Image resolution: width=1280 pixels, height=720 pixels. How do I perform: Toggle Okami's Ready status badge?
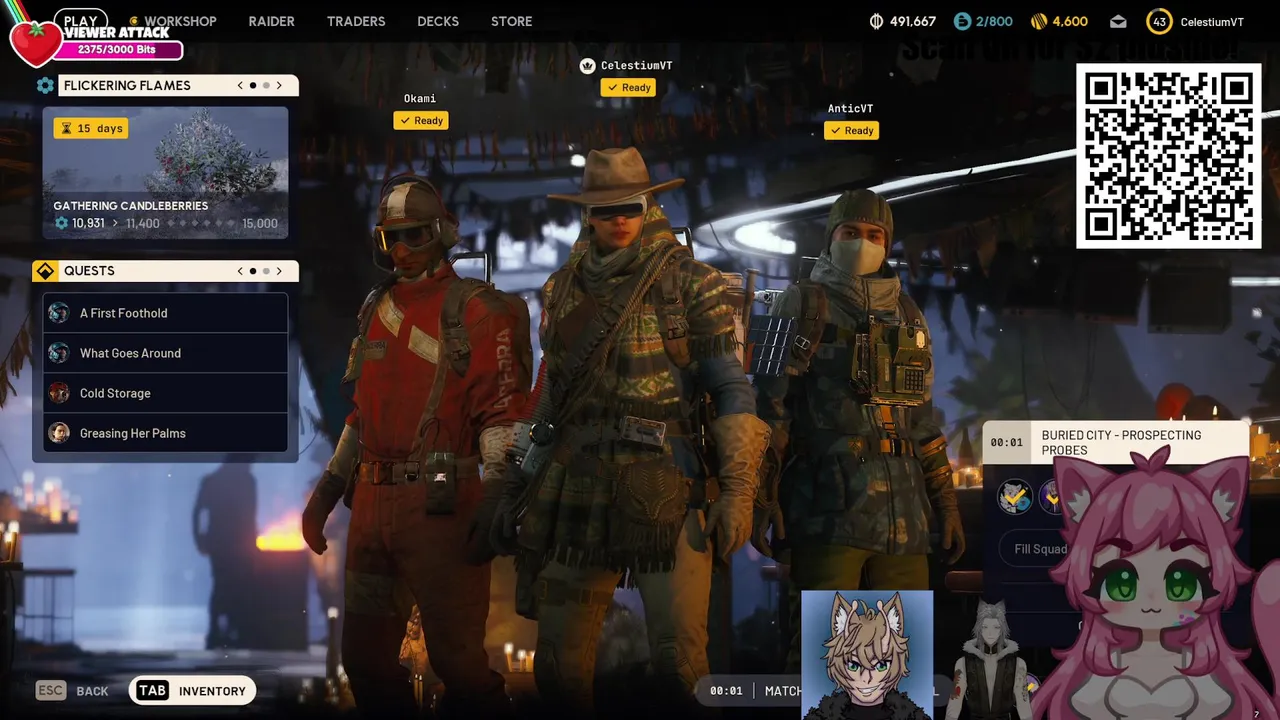point(420,120)
